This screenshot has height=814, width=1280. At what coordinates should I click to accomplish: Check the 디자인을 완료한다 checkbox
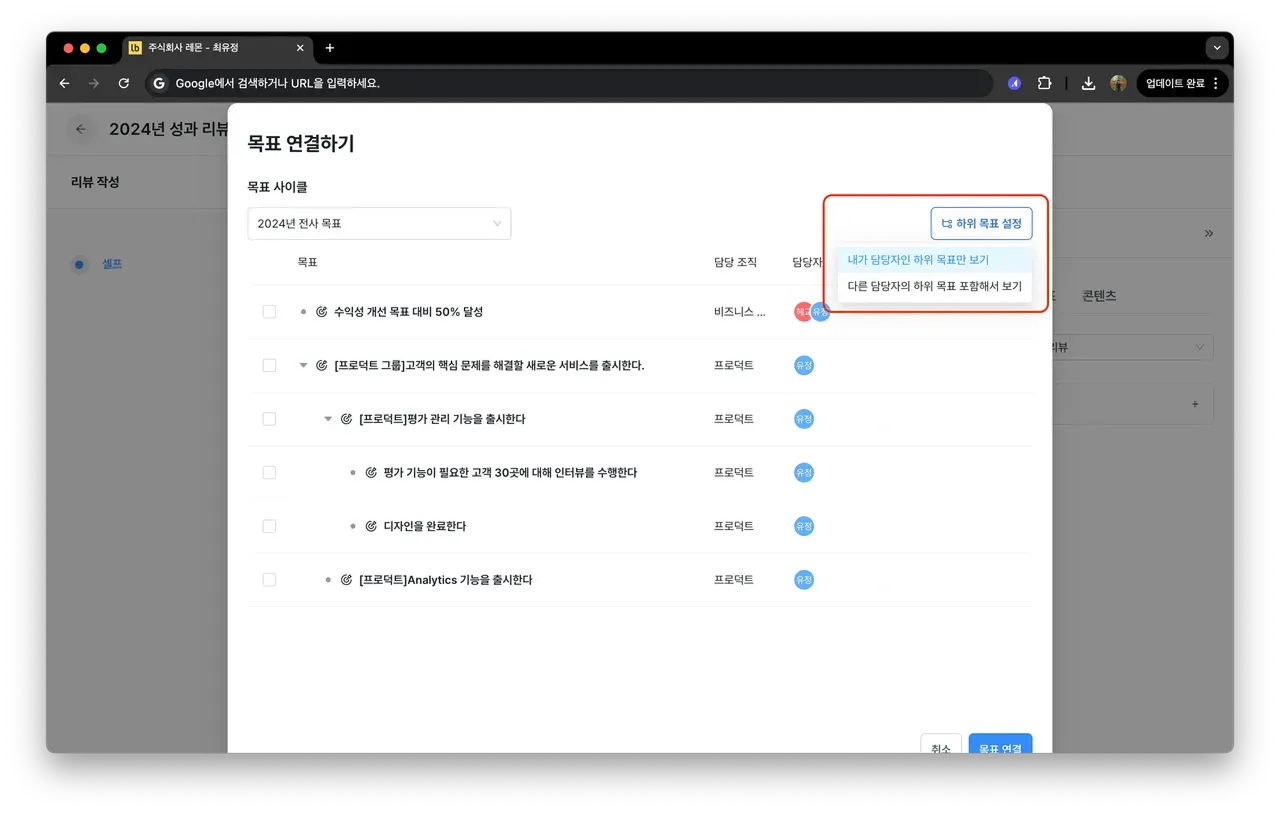point(269,526)
